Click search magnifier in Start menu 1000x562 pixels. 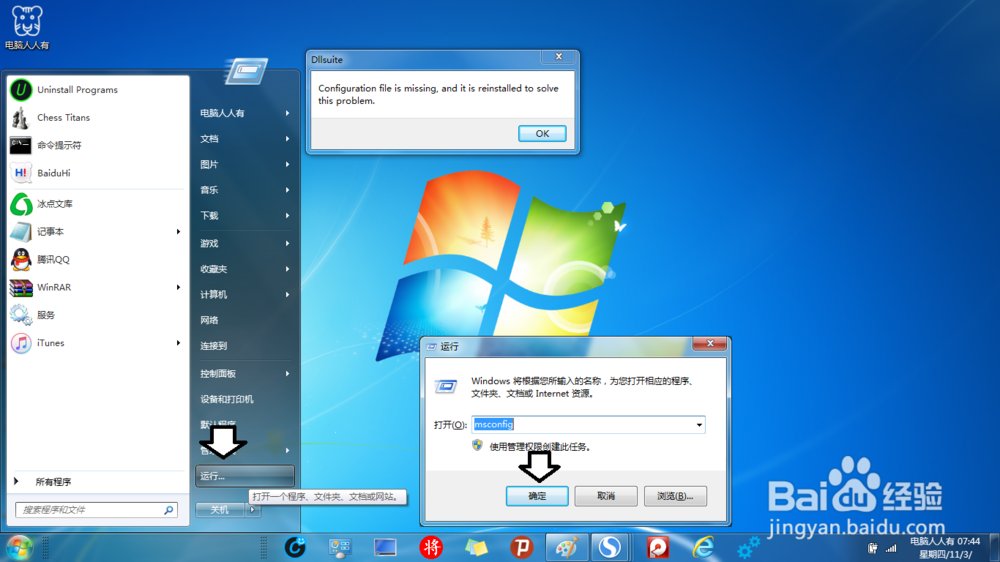169,510
